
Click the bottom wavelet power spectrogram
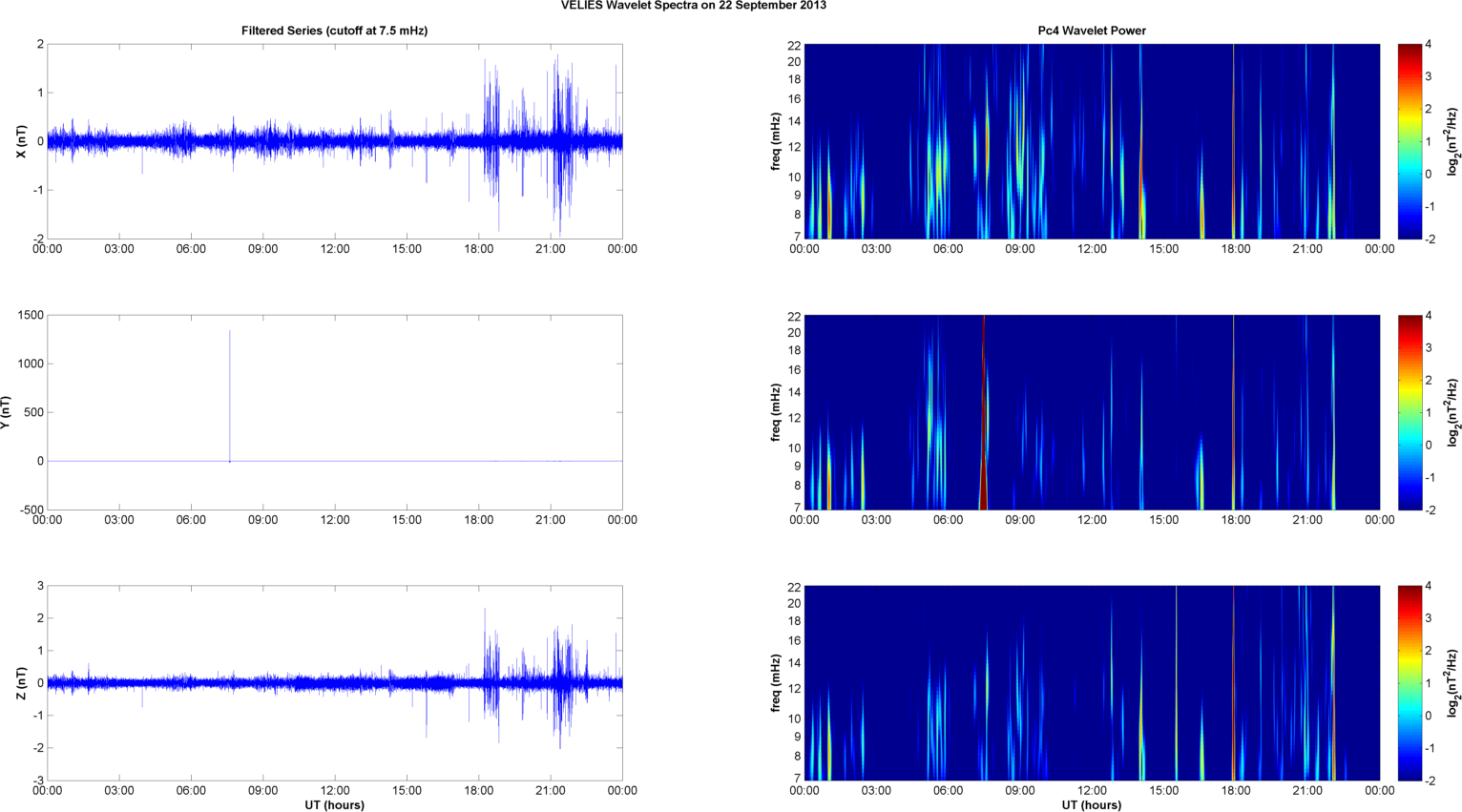(1092, 683)
